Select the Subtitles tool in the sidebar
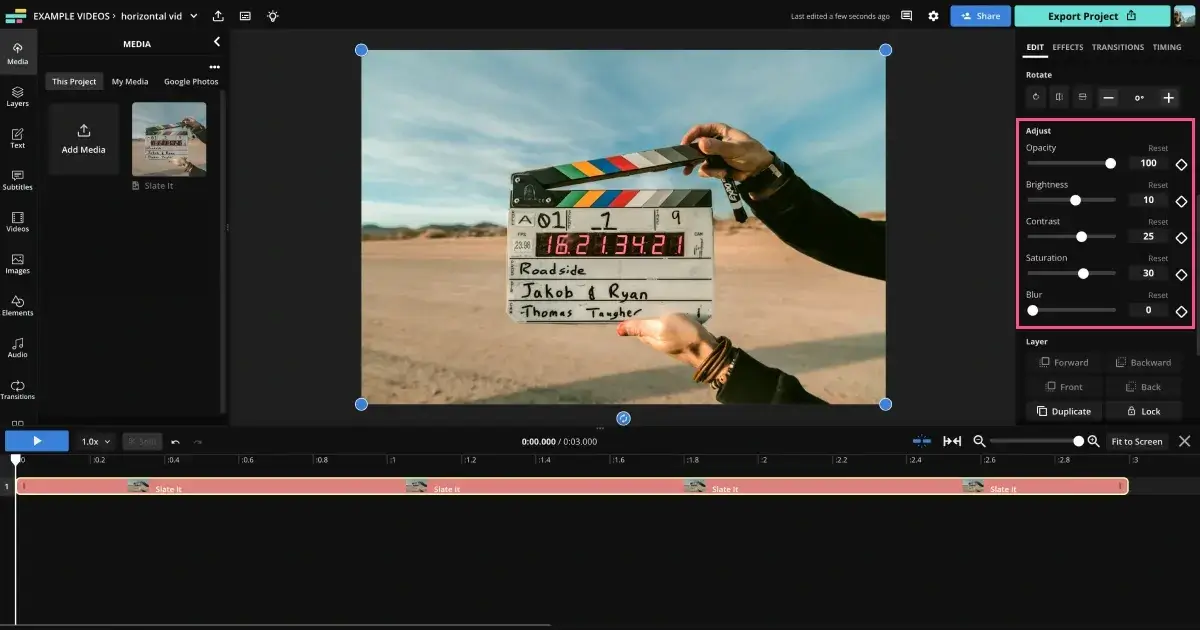This screenshot has width=1200, height=630. click(17, 181)
